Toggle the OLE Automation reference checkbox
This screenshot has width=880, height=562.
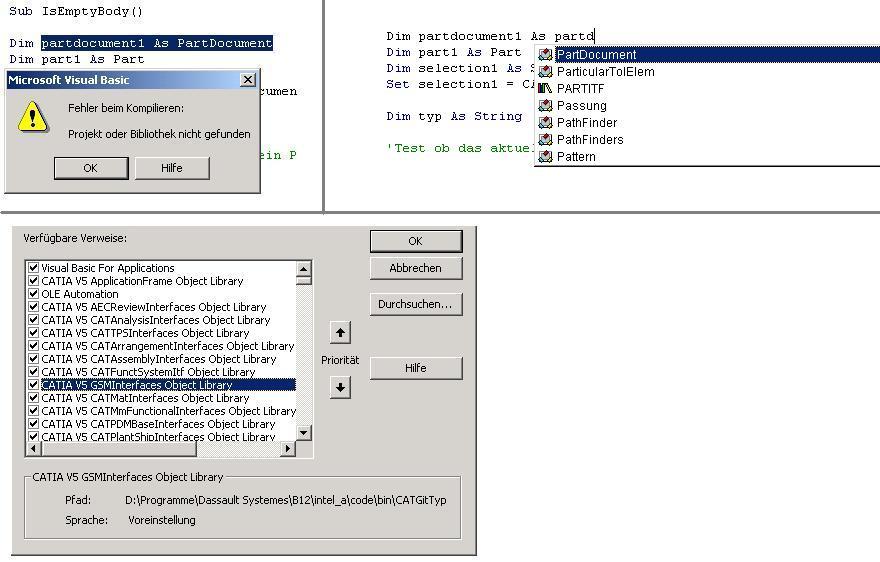[x=34, y=294]
